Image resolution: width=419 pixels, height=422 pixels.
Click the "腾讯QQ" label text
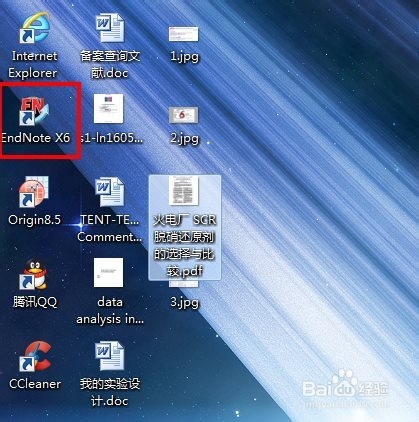[x=35, y=302]
